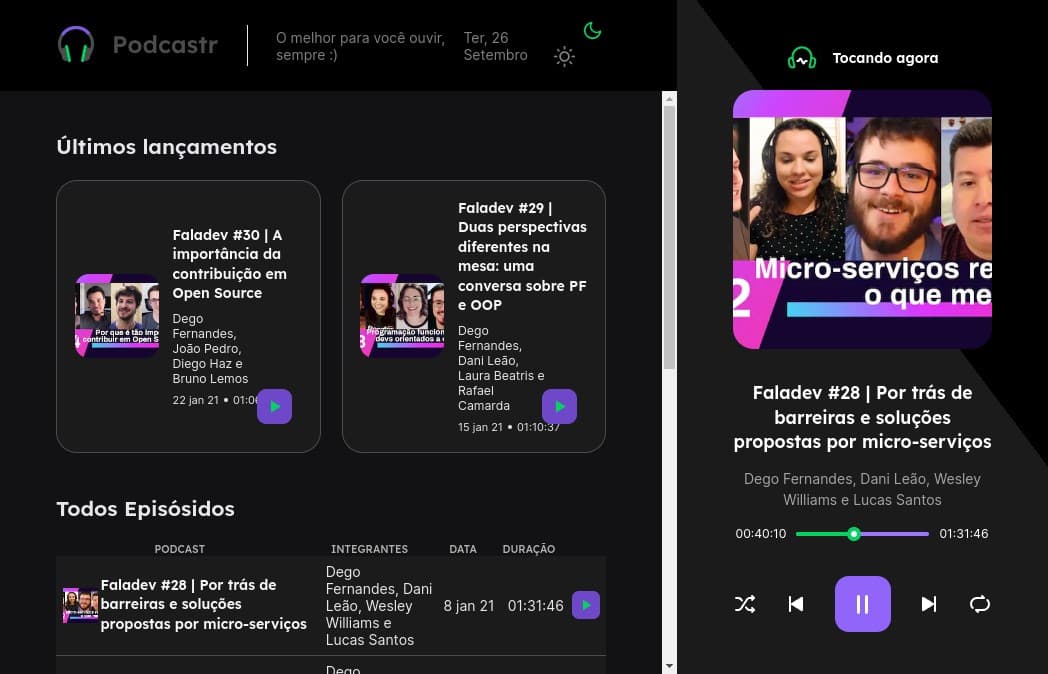Switch to dark theme with moon icon
This screenshot has height=674, width=1048.
coord(592,30)
